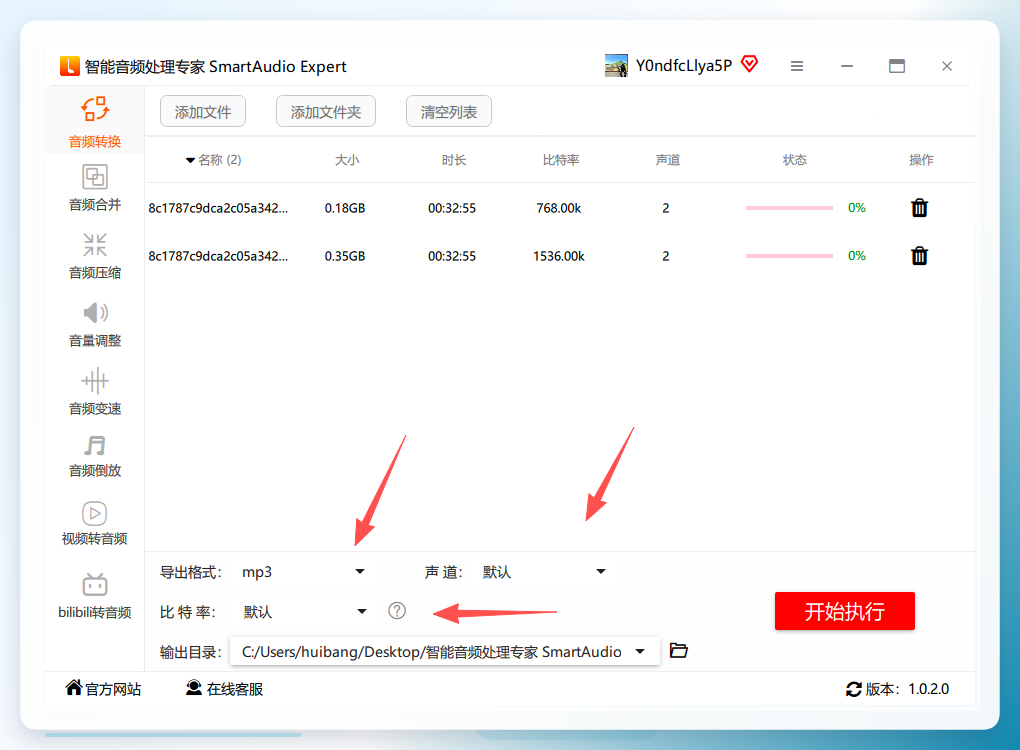Click username Y0ndfcLlya5P
Screen dimensions: 1020x750
pyautogui.click(x=684, y=66)
